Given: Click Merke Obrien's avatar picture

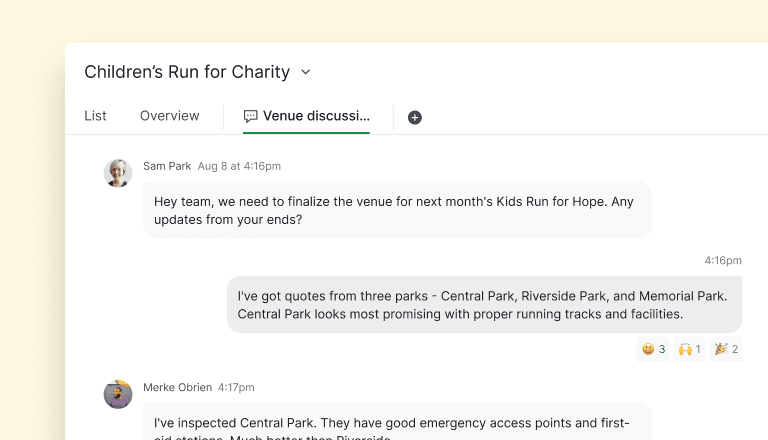Looking at the screenshot, I should tap(118, 394).
